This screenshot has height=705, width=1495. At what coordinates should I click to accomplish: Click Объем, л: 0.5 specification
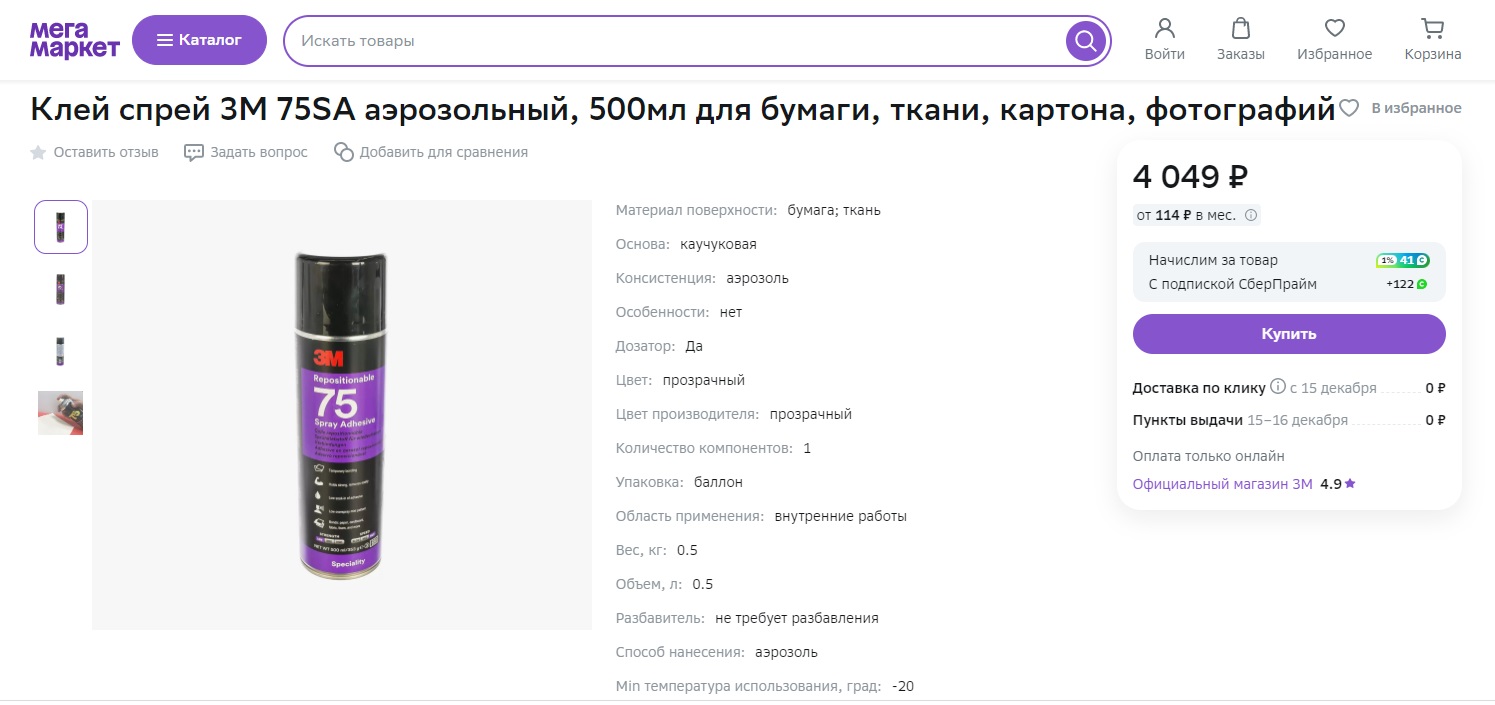point(664,584)
